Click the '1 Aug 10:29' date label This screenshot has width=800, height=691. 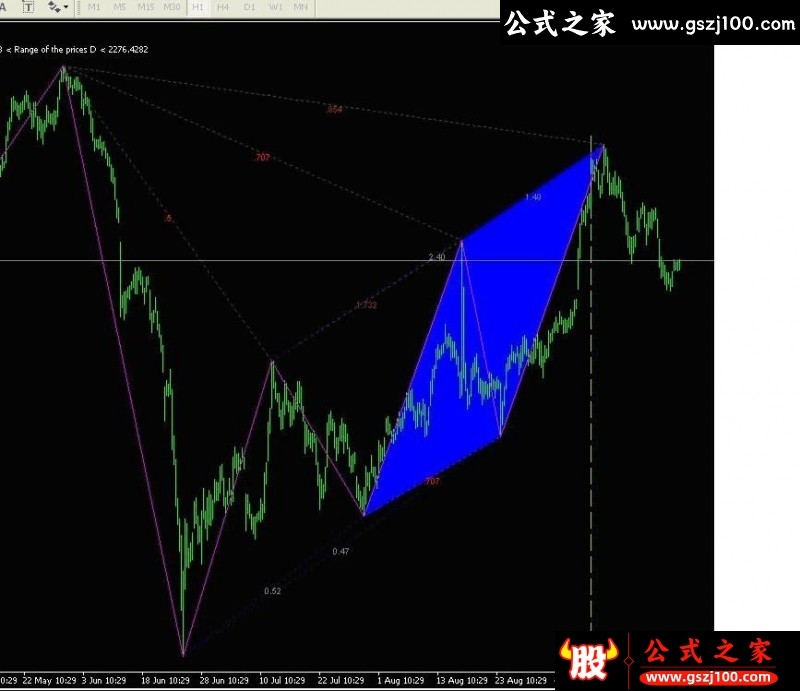click(x=401, y=680)
